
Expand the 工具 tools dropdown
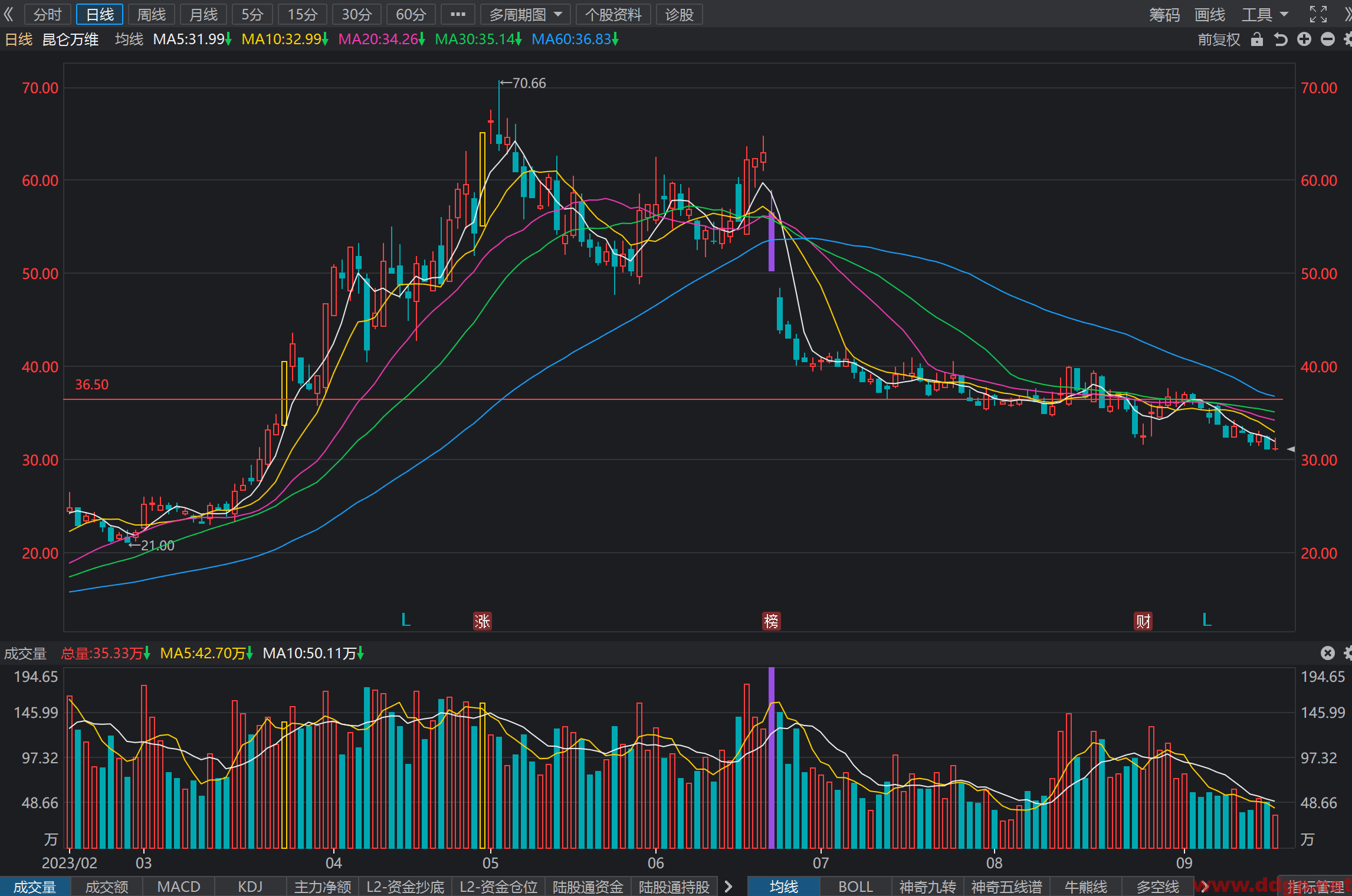tap(1265, 14)
